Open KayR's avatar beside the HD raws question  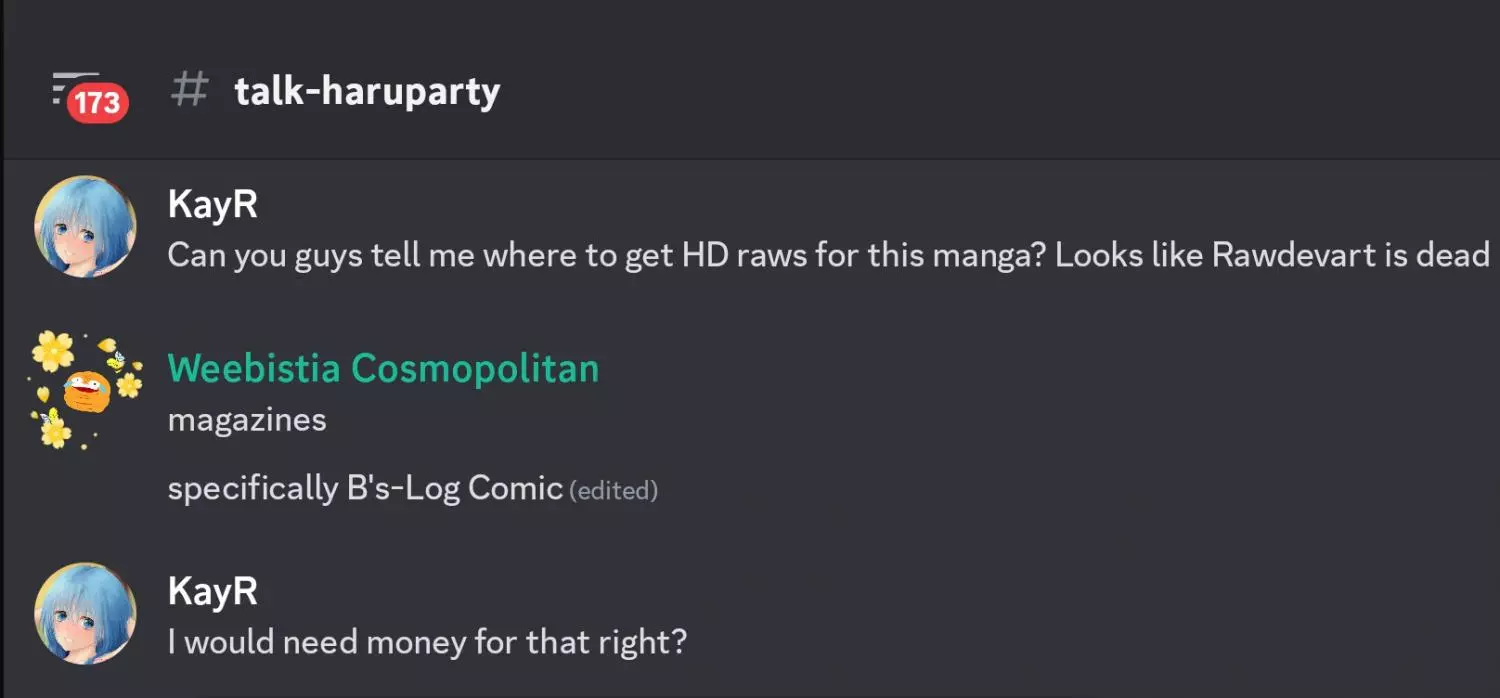(x=85, y=226)
